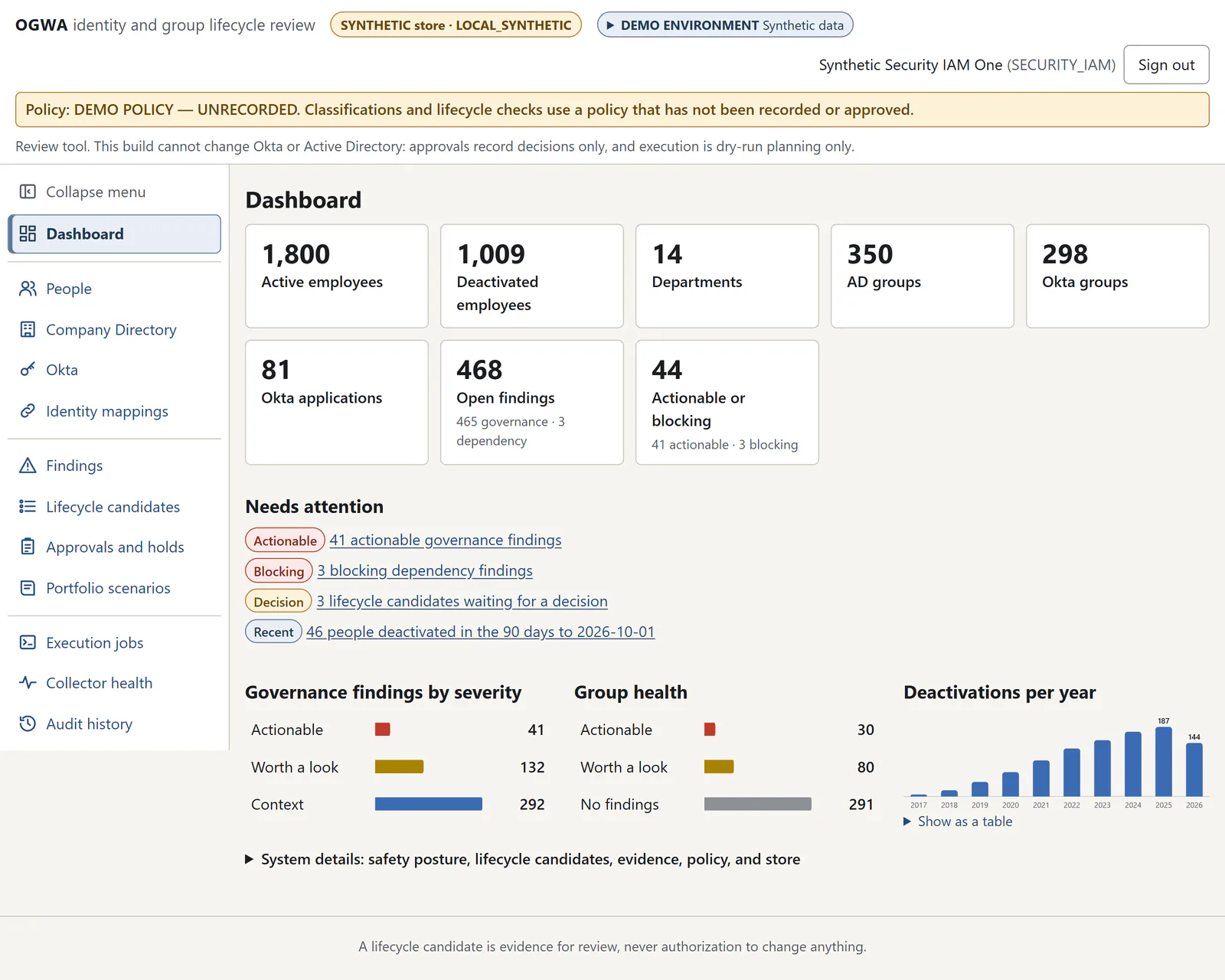The height and width of the screenshot is (980, 1225).
Task: Click the People icon in sidebar
Action: point(28,289)
